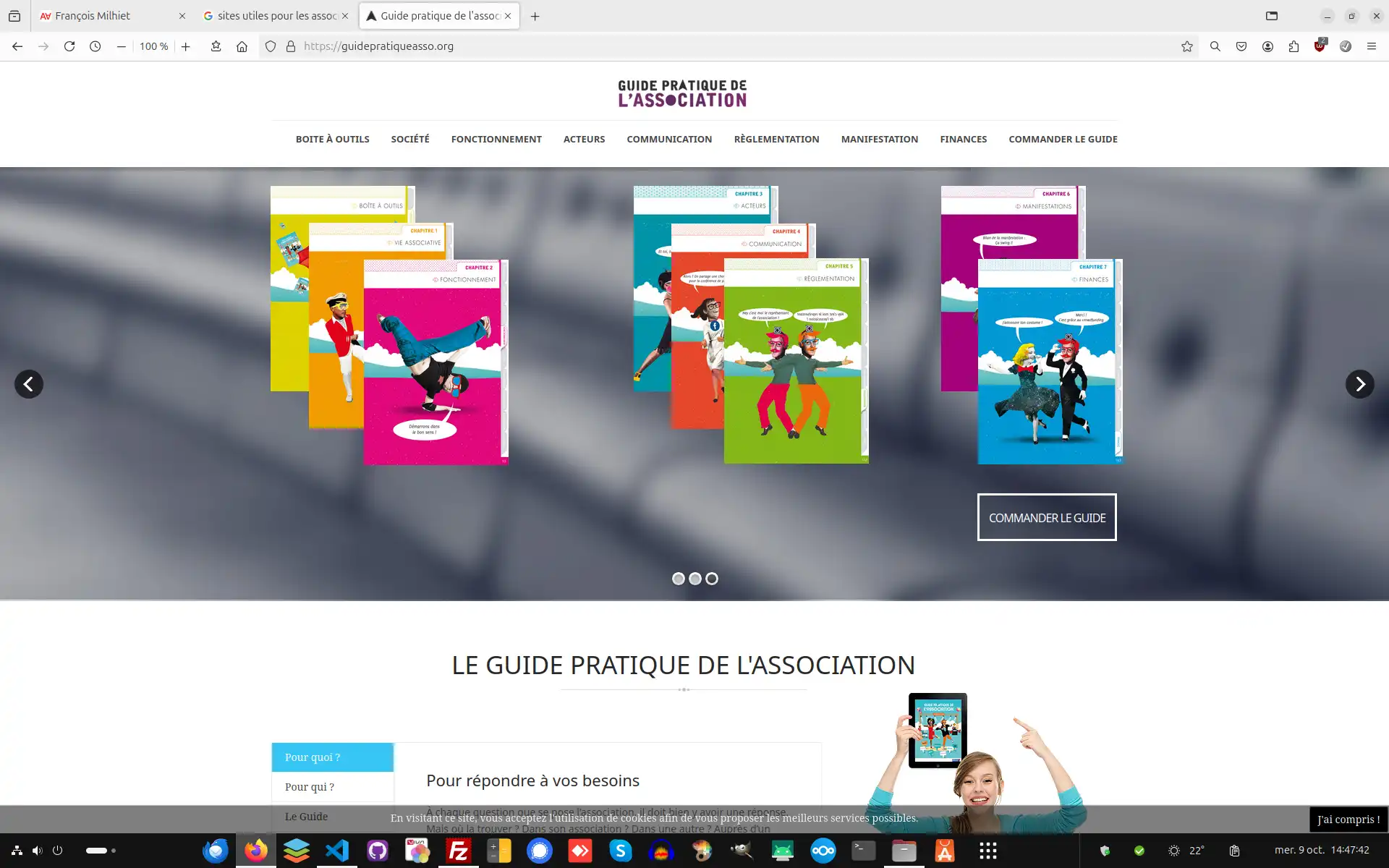The height and width of the screenshot is (868, 1389).
Task: Open the search magnifier in toolbar
Action: [1215, 46]
